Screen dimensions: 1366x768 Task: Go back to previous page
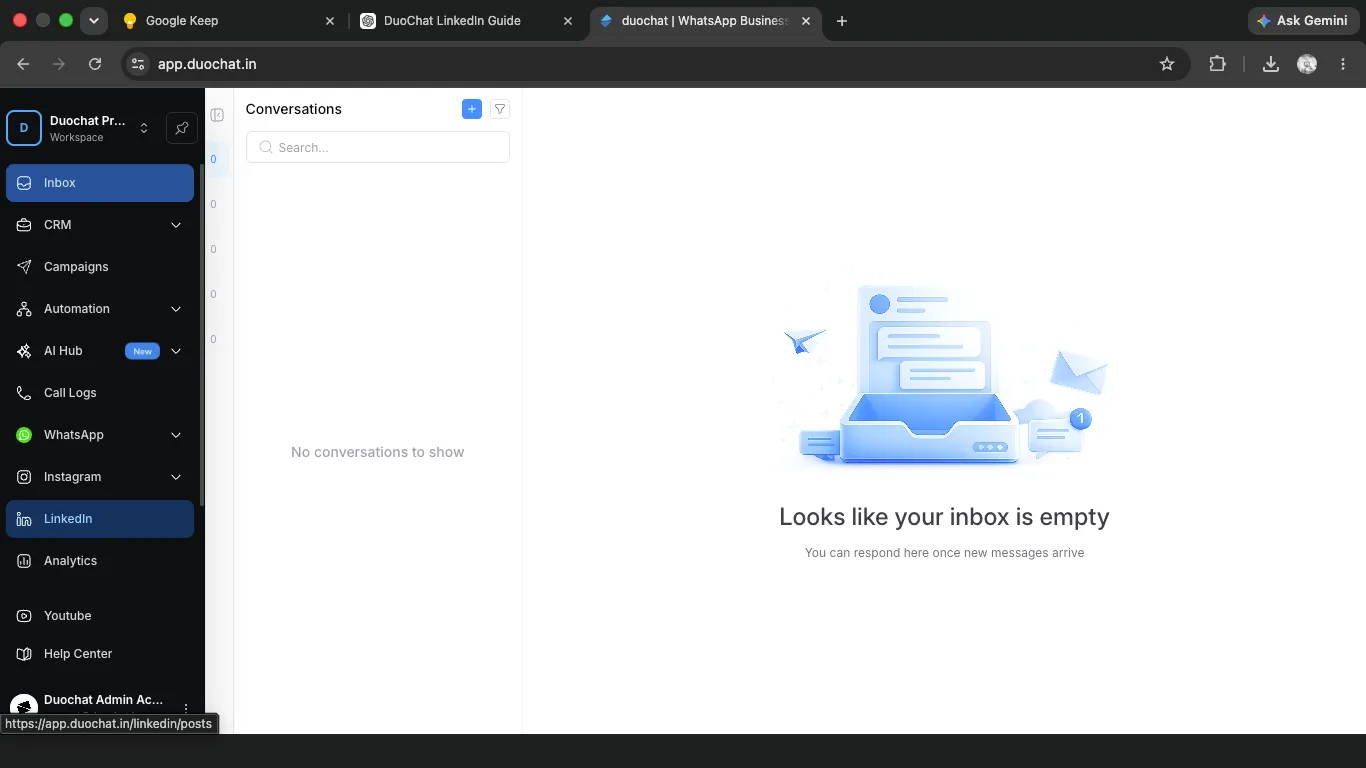pos(23,64)
